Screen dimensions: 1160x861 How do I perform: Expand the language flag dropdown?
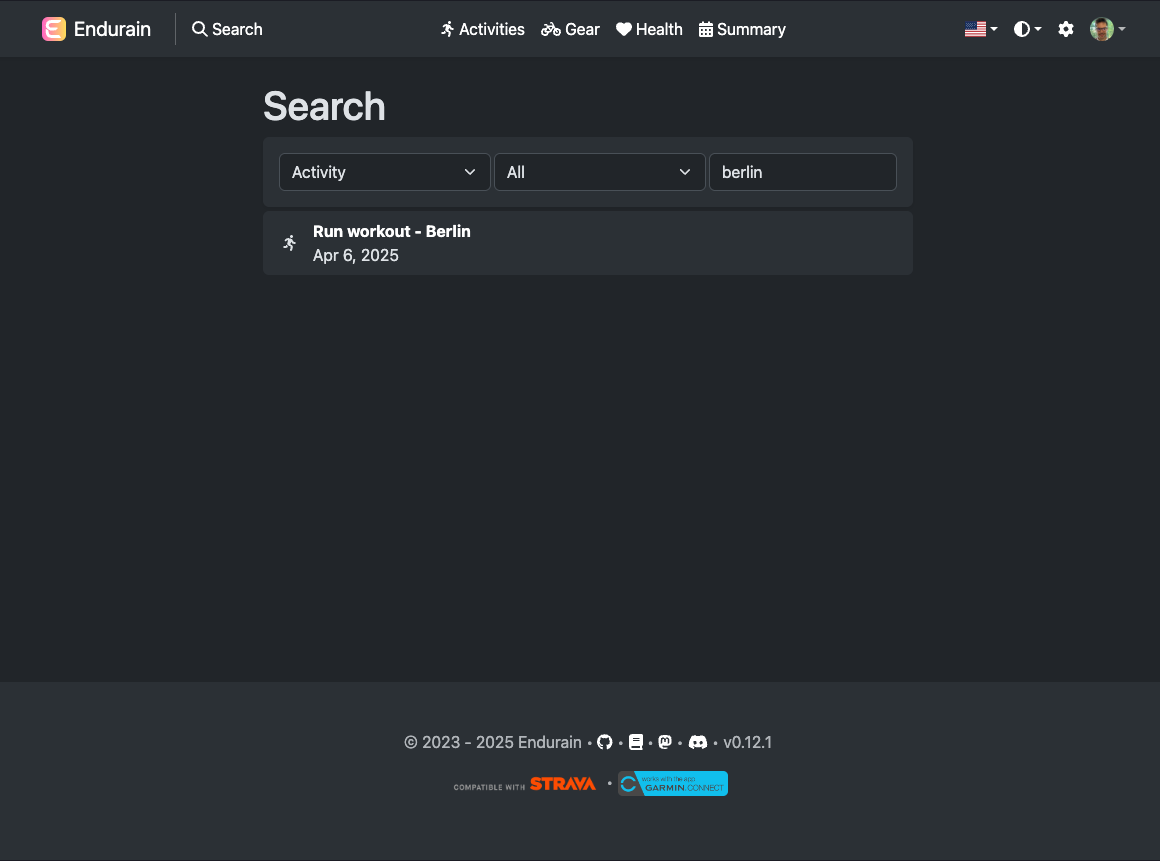click(x=981, y=29)
